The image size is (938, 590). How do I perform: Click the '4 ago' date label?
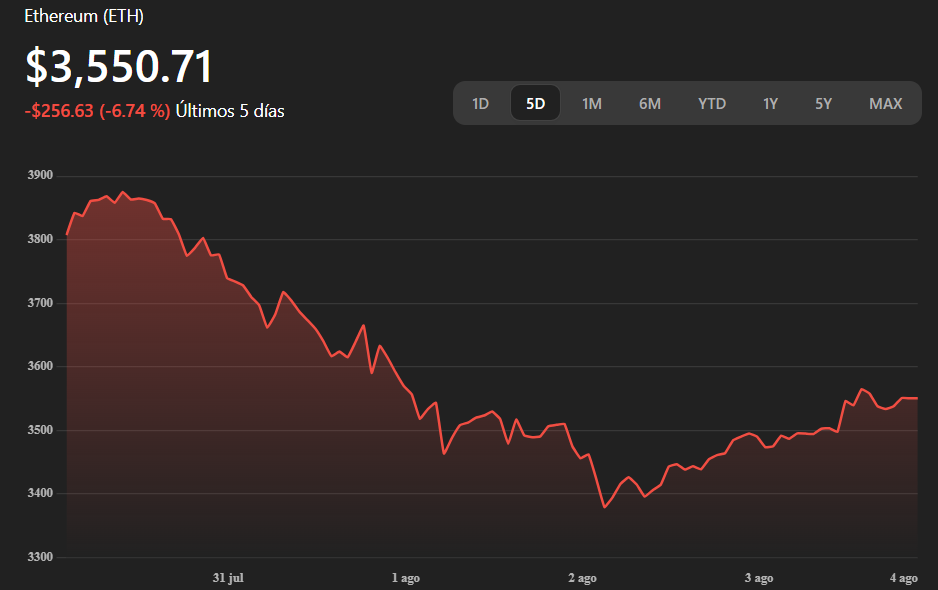point(903,578)
